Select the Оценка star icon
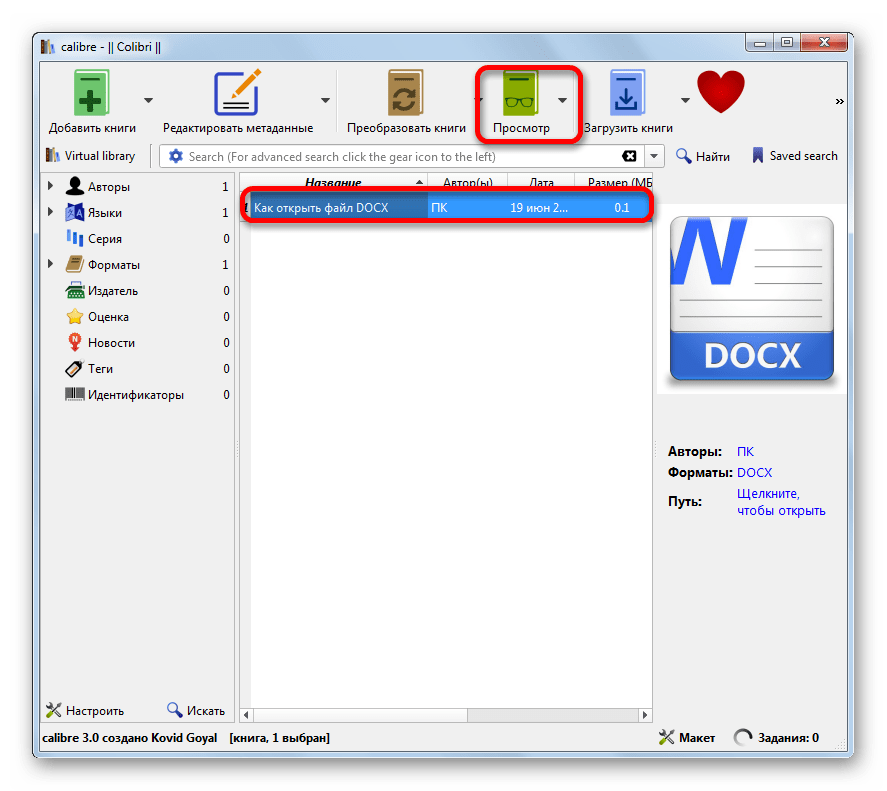 click(75, 316)
